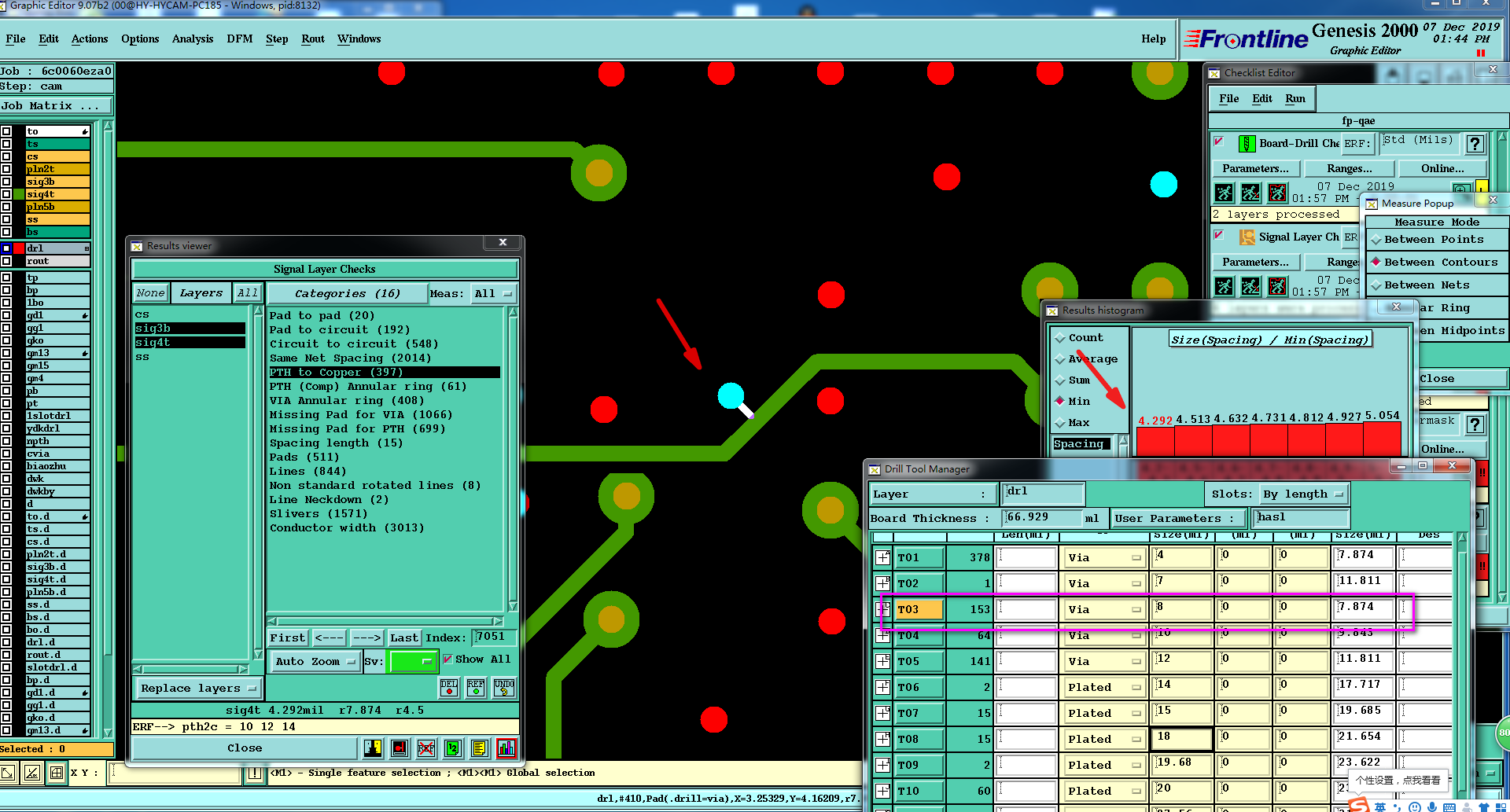Open the Replace layers dropdown
The height and width of the screenshot is (812, 1510).
(198, 689)
